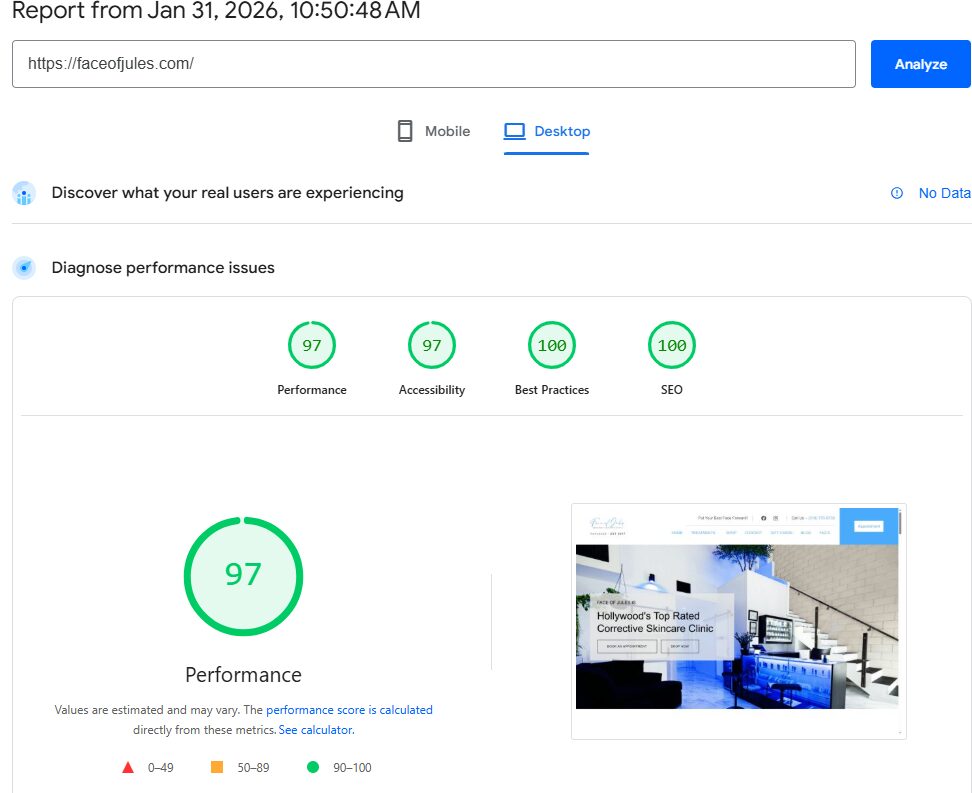
Task: Open the No Data link
Action: pyautogui.click(x=944, y=193)
